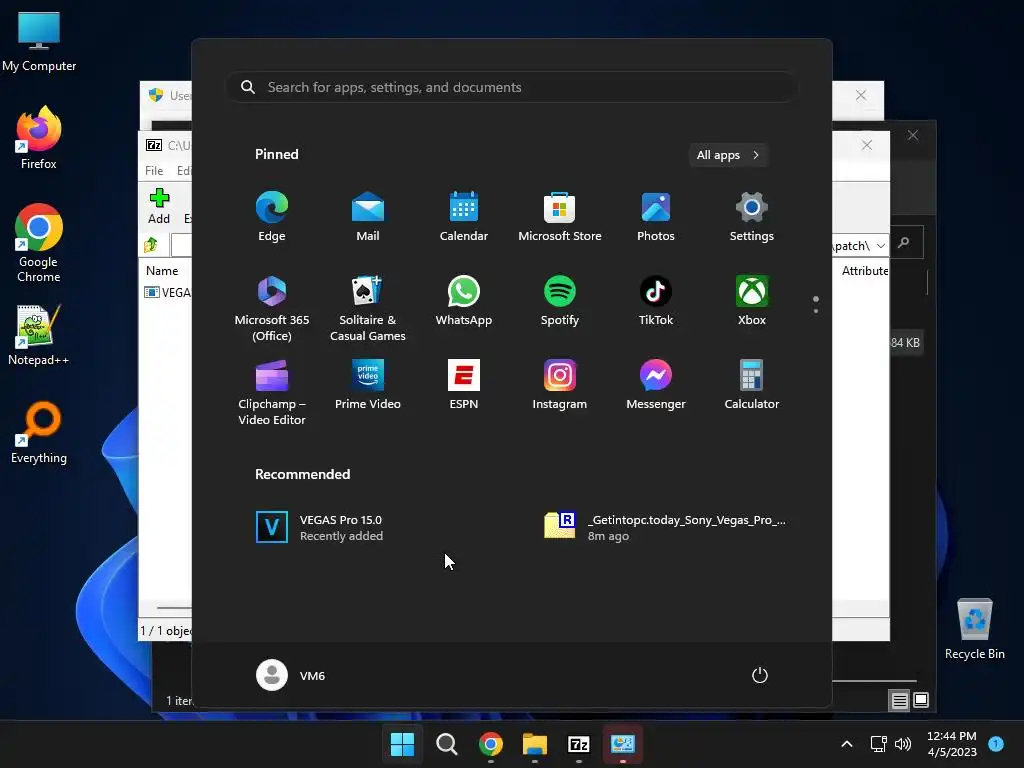Switch Explorer to details view
The image size is (1024, 768).
[899, 701]
